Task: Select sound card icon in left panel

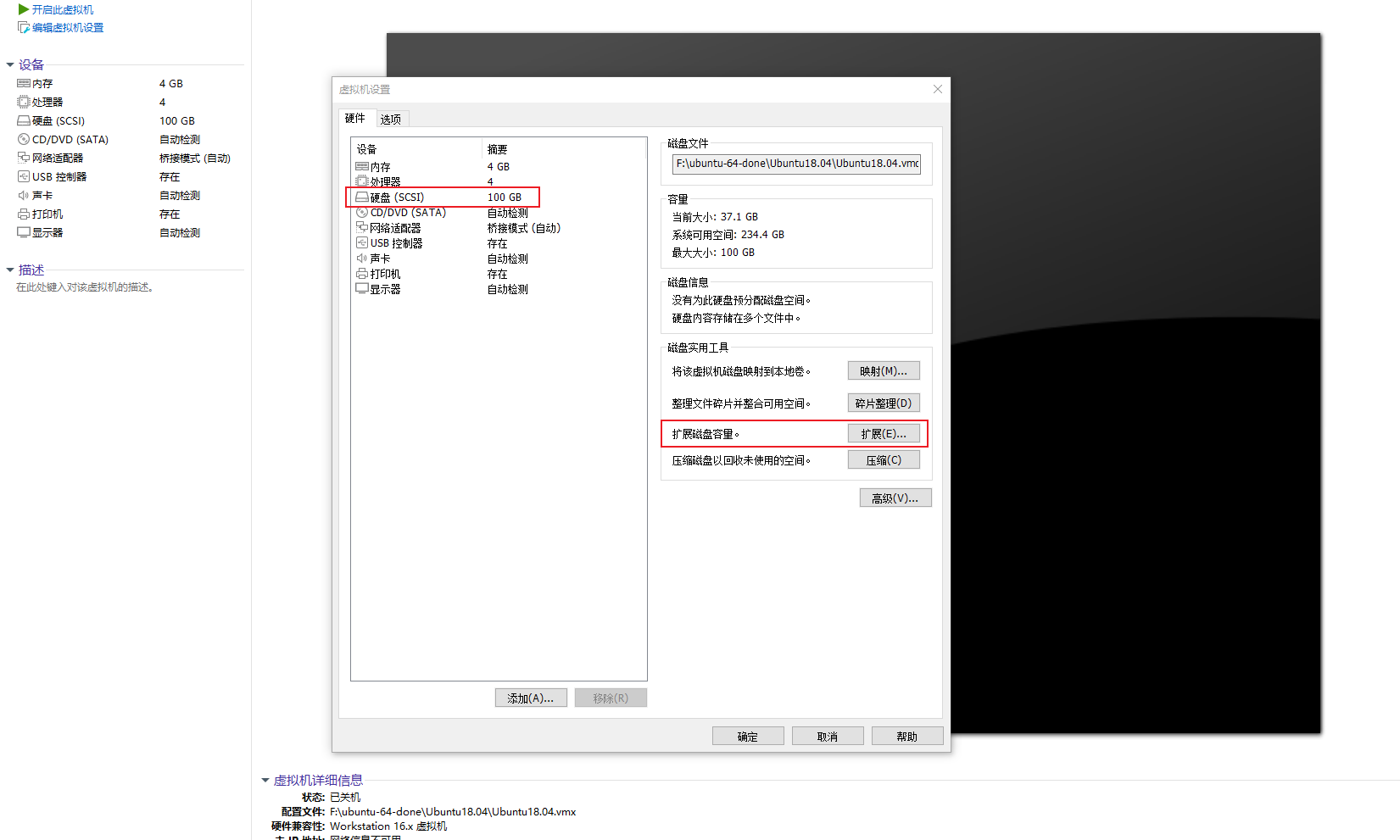Action: tap(24, 195)
